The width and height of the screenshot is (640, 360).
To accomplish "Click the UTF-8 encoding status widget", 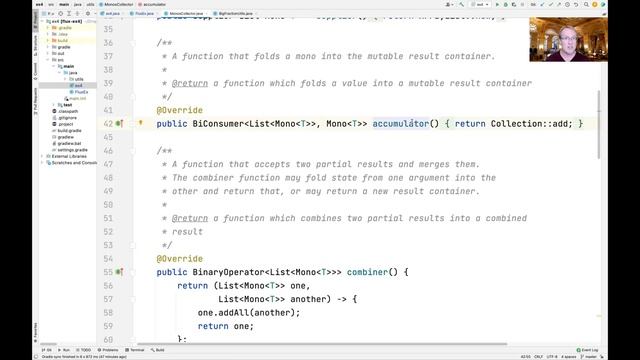I will tap(552, 357).
